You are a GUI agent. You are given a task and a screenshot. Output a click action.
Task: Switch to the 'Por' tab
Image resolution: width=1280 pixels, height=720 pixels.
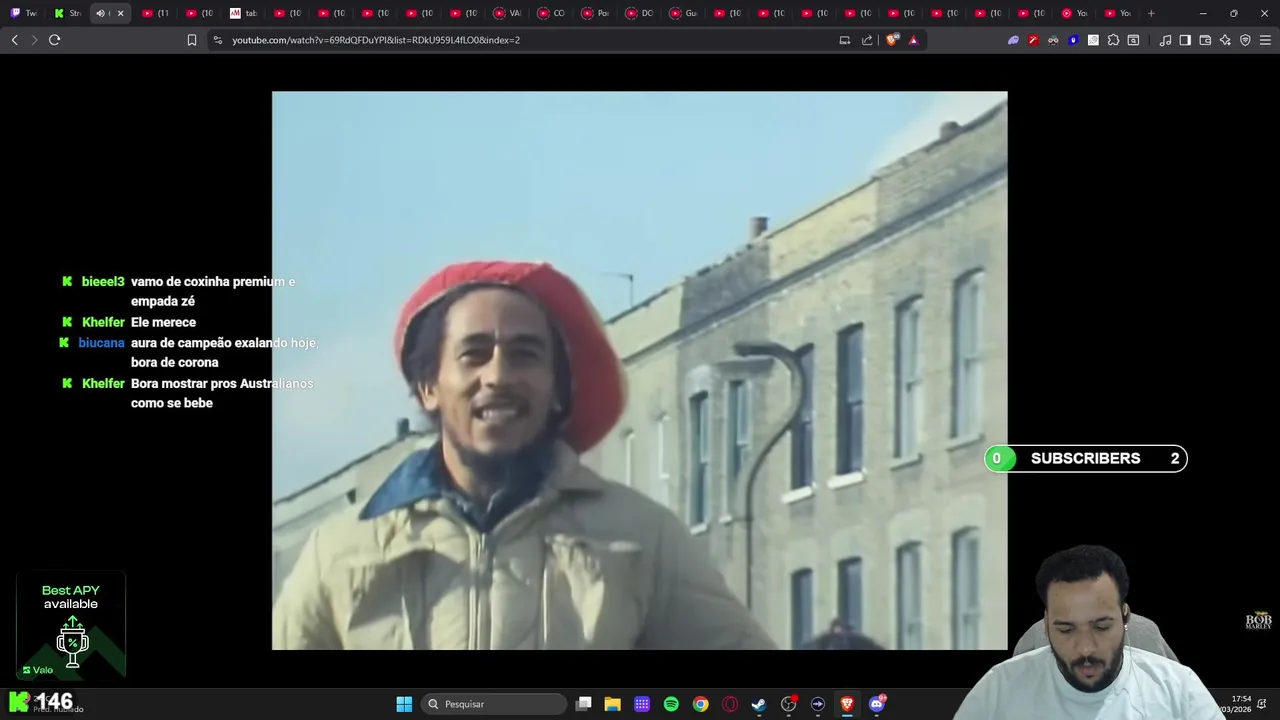(596, 13)
